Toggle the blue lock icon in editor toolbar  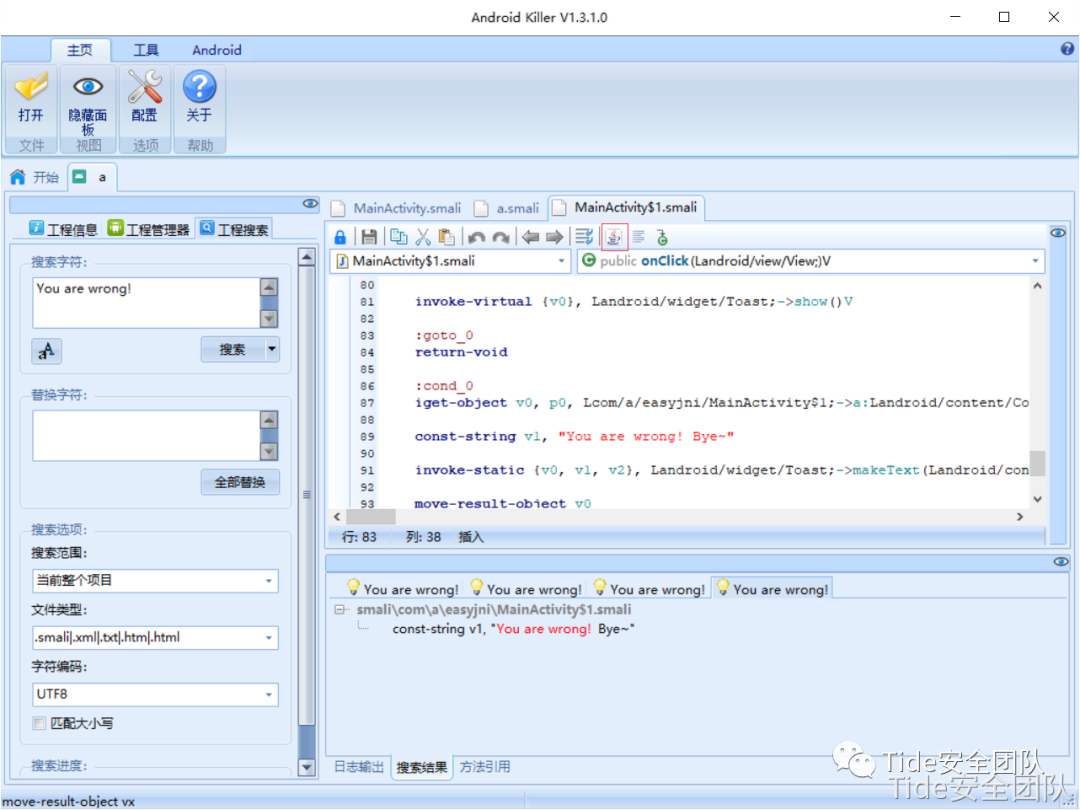click(340, 238)
